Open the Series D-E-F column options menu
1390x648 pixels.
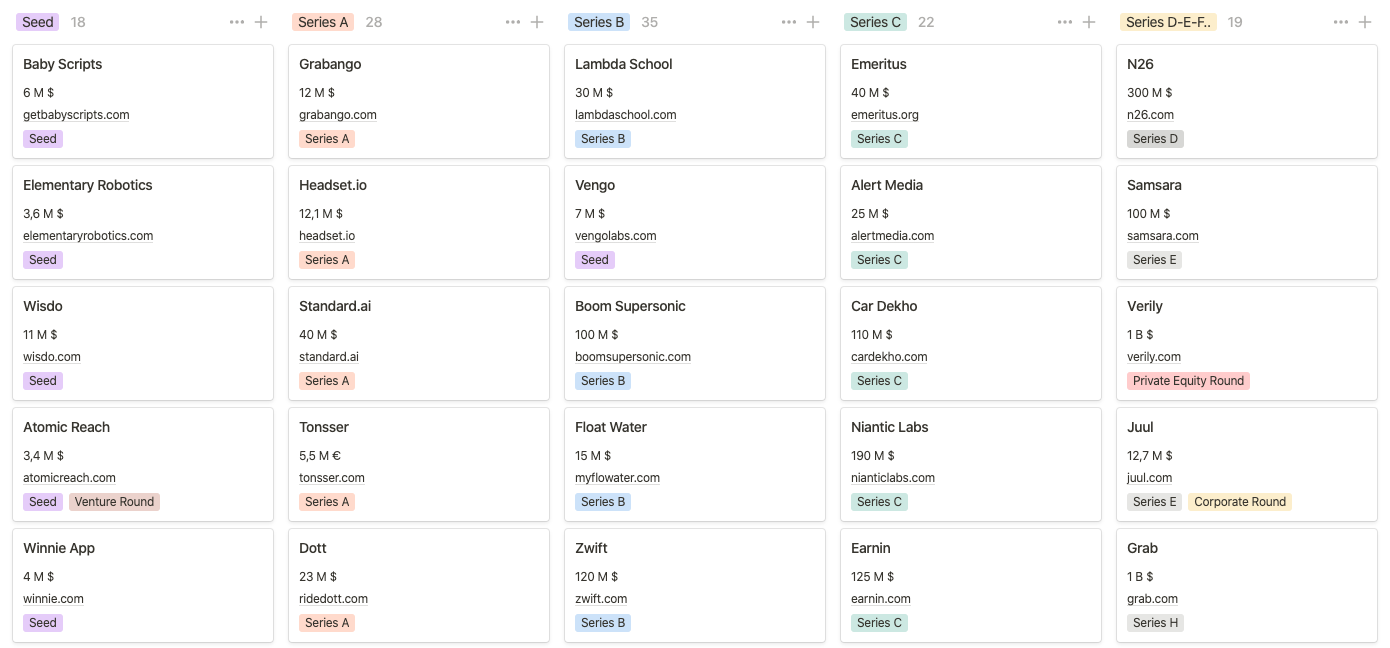coord(1341,22)
